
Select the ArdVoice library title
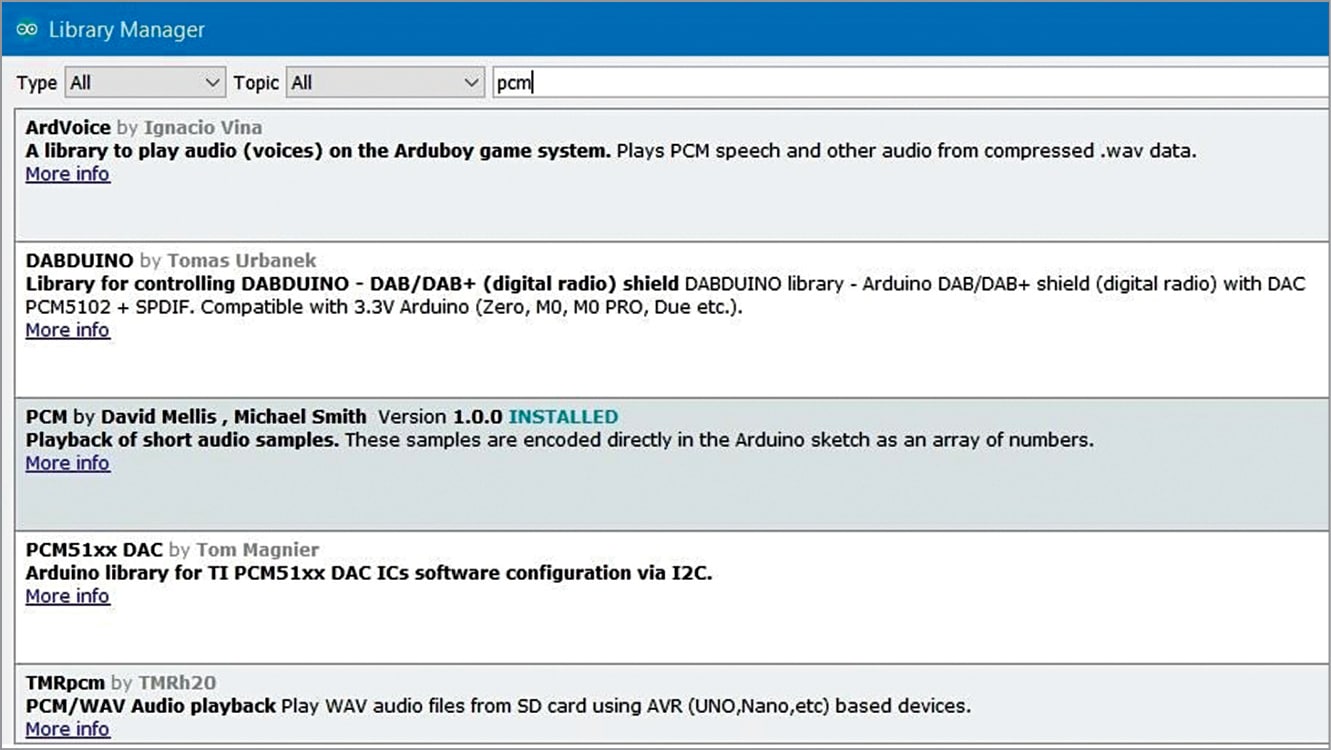(x=68, y=128)
